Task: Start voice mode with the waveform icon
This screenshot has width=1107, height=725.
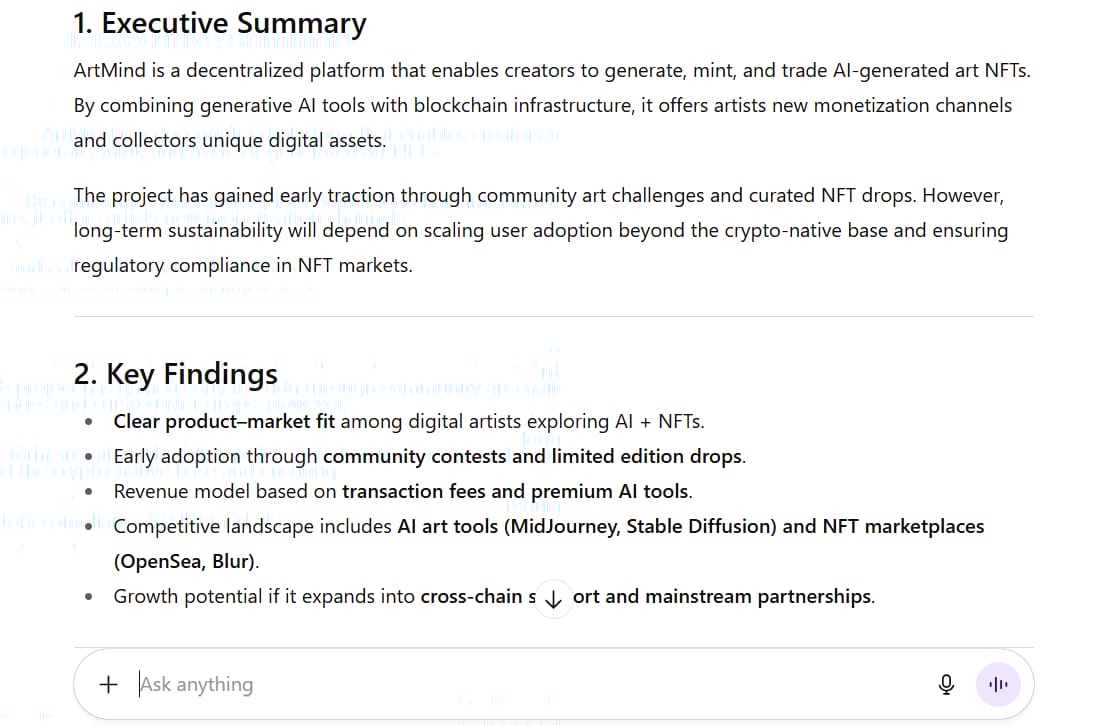Action: [x=997, y=684]
